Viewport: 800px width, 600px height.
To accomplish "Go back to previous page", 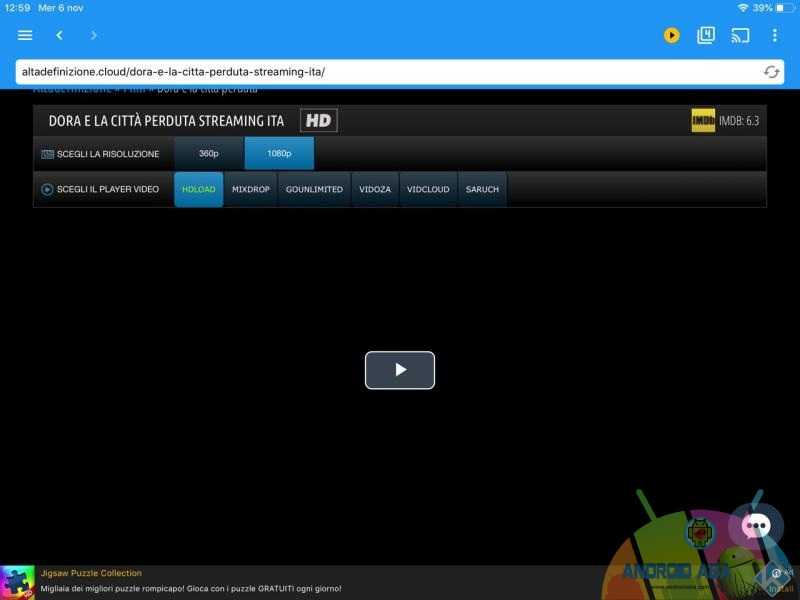I will (59, 35).
